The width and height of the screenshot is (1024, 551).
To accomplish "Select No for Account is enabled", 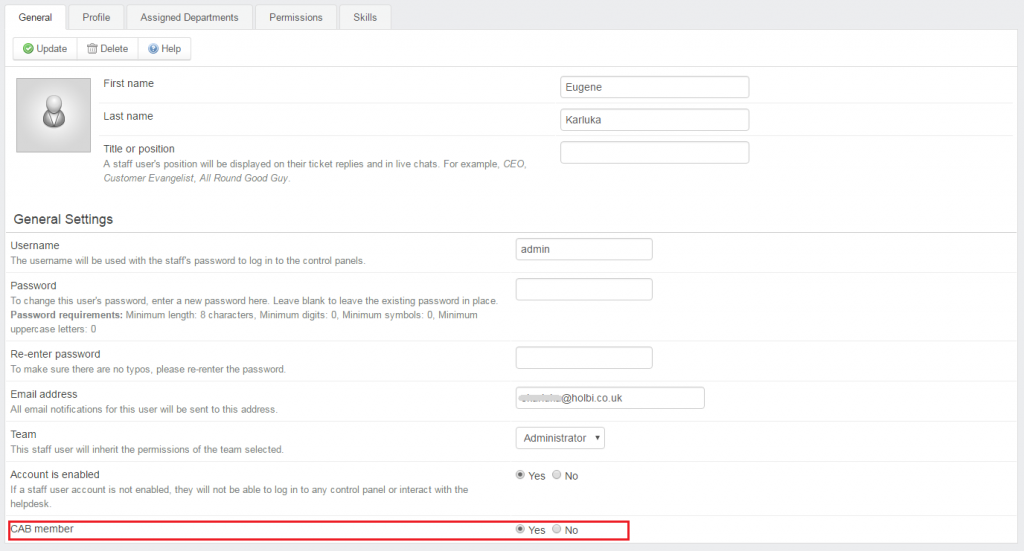I will tap(556, 475).
